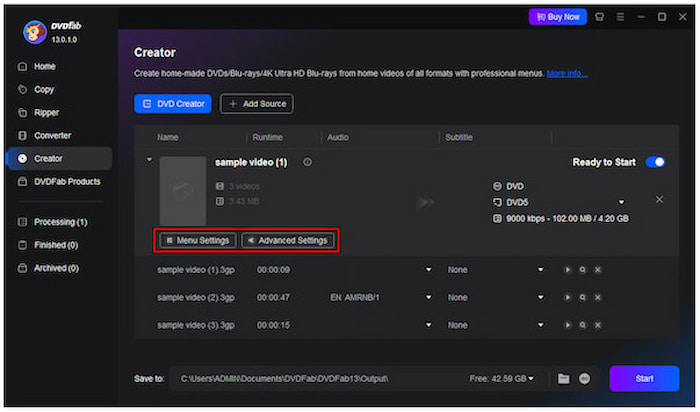Image resolution: width=700 pixels, height=412 pixels.
Task: Open subtitle dropdown for sample video (1).3gp
Action: tap(541, 269)
